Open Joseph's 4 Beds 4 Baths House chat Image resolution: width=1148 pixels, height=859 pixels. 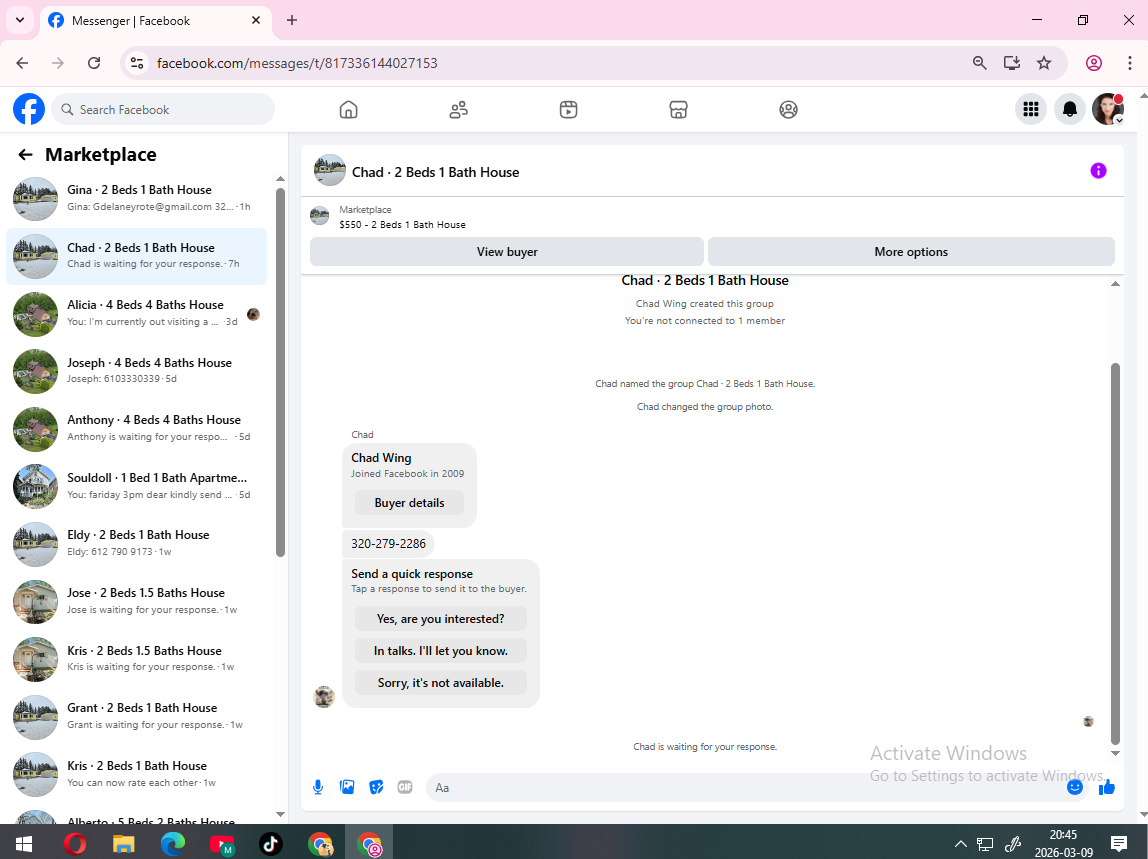click(136, 371)
